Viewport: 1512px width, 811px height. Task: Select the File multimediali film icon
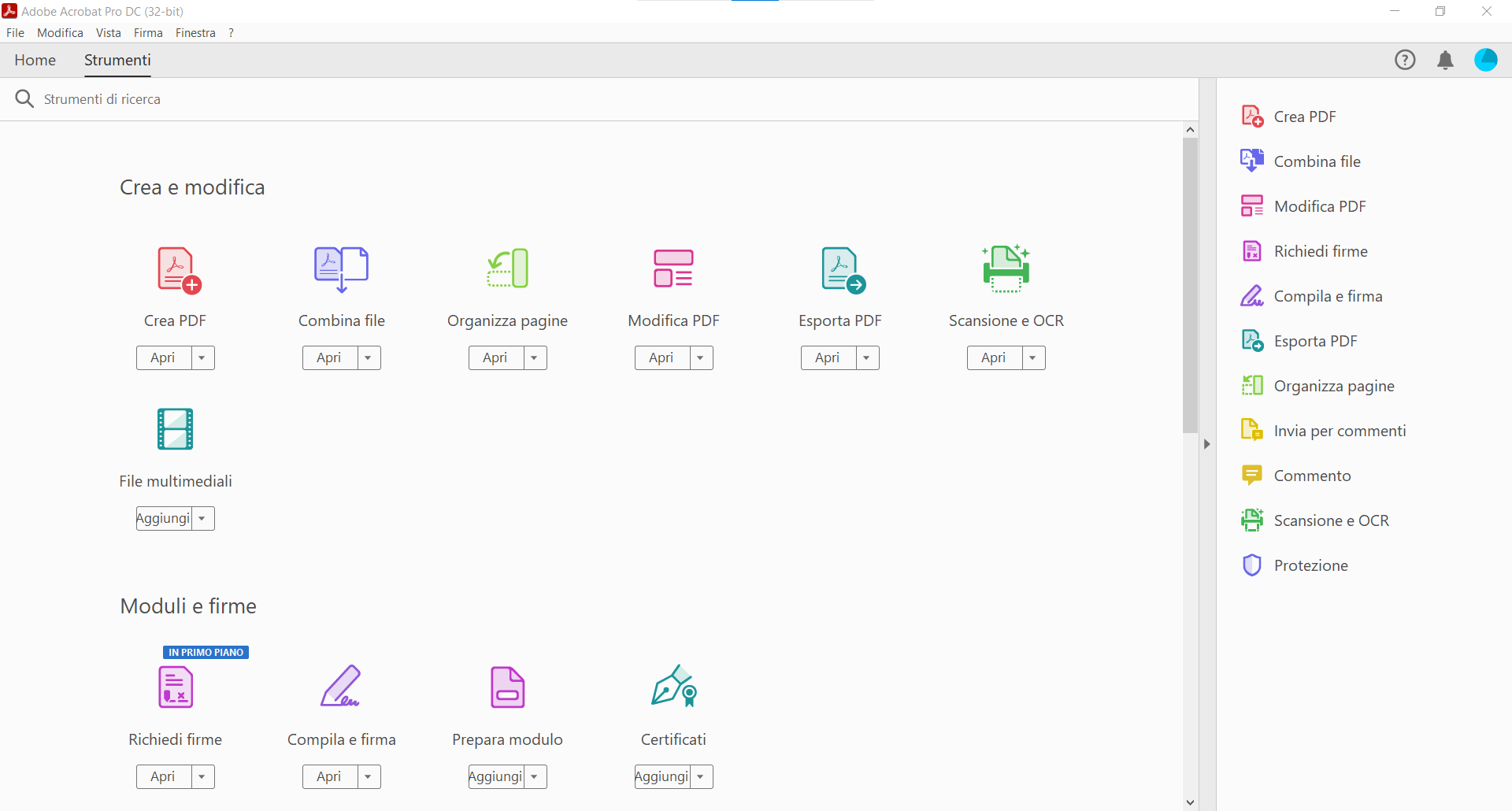[175, 429]
